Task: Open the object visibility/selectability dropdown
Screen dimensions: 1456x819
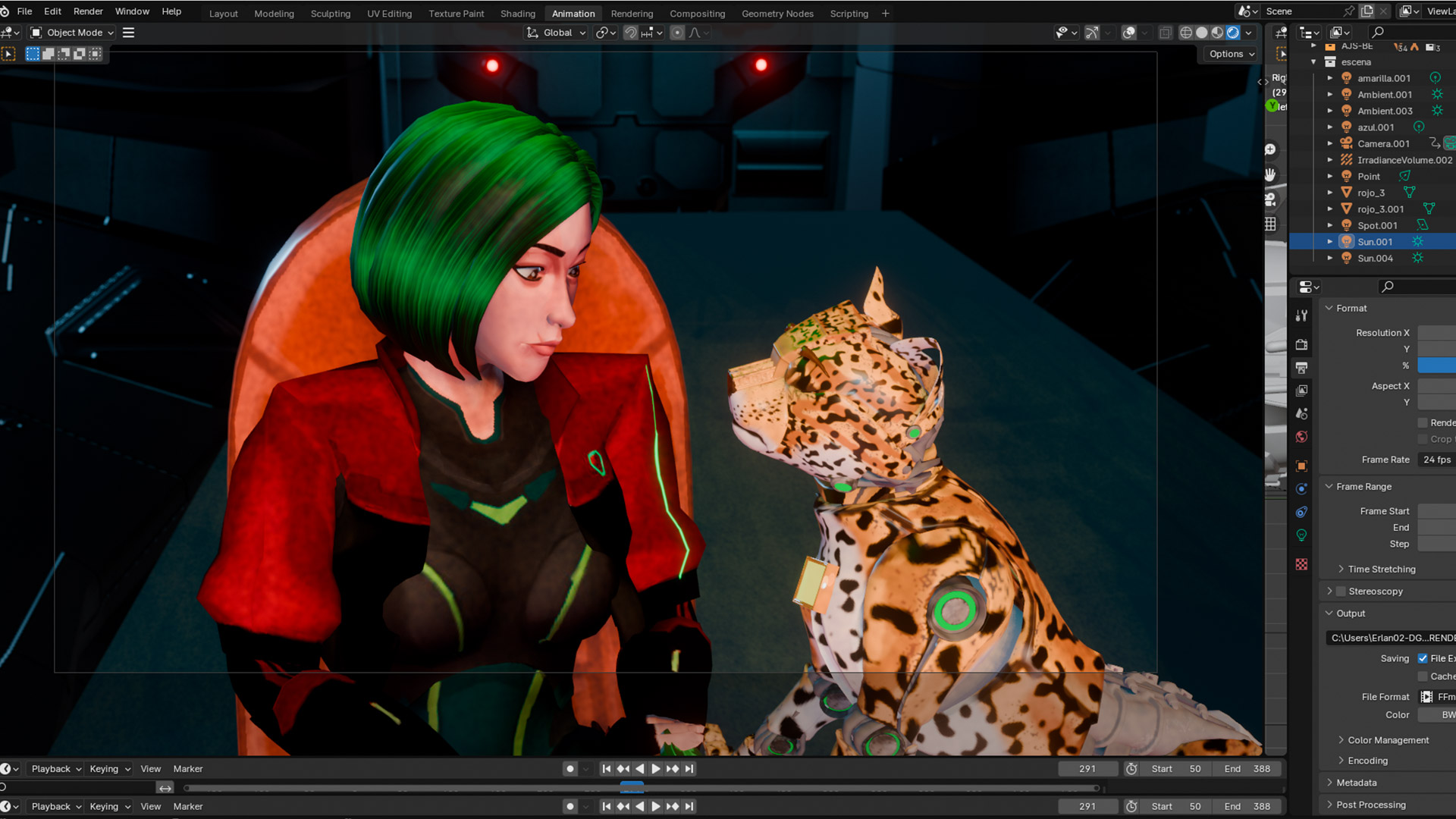Action: [1066, 33]
